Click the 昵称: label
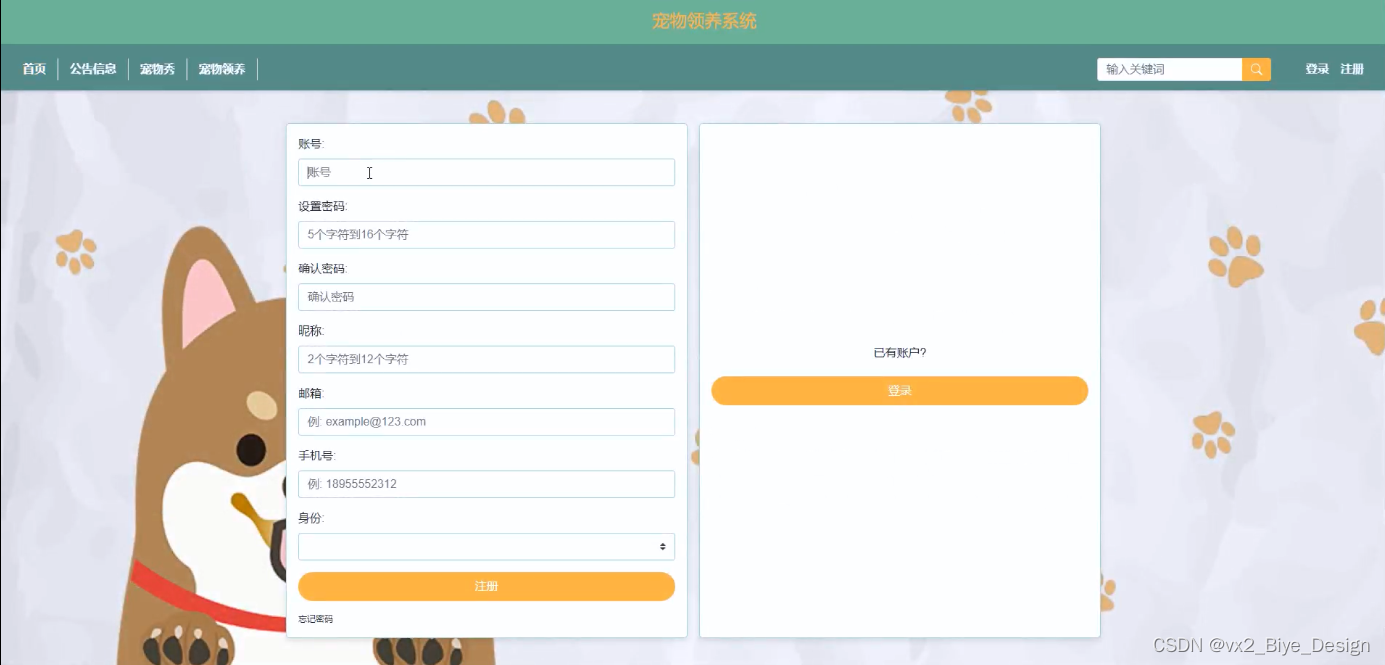 point(311,331)
